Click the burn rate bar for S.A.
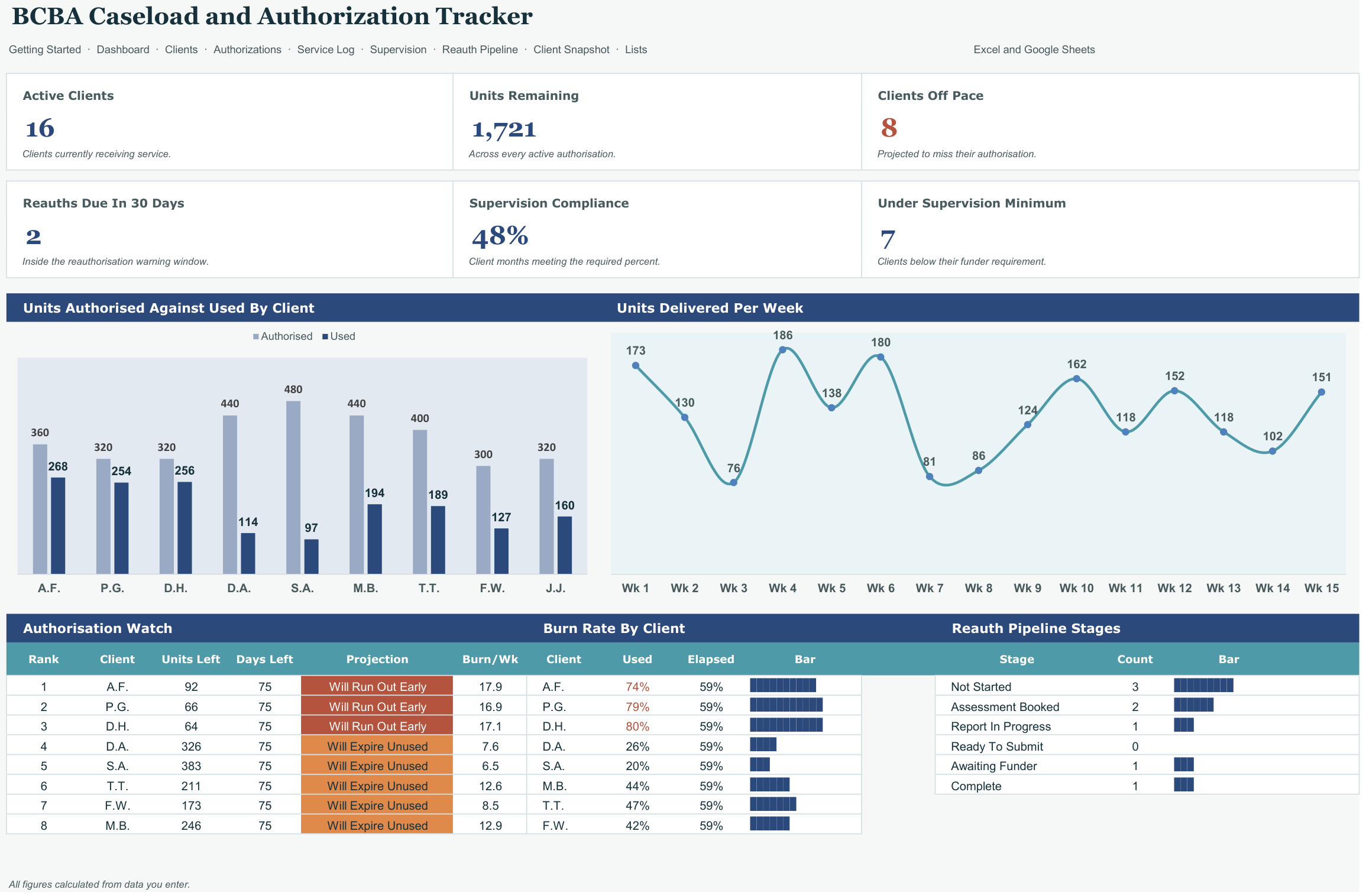 (760, 765)
